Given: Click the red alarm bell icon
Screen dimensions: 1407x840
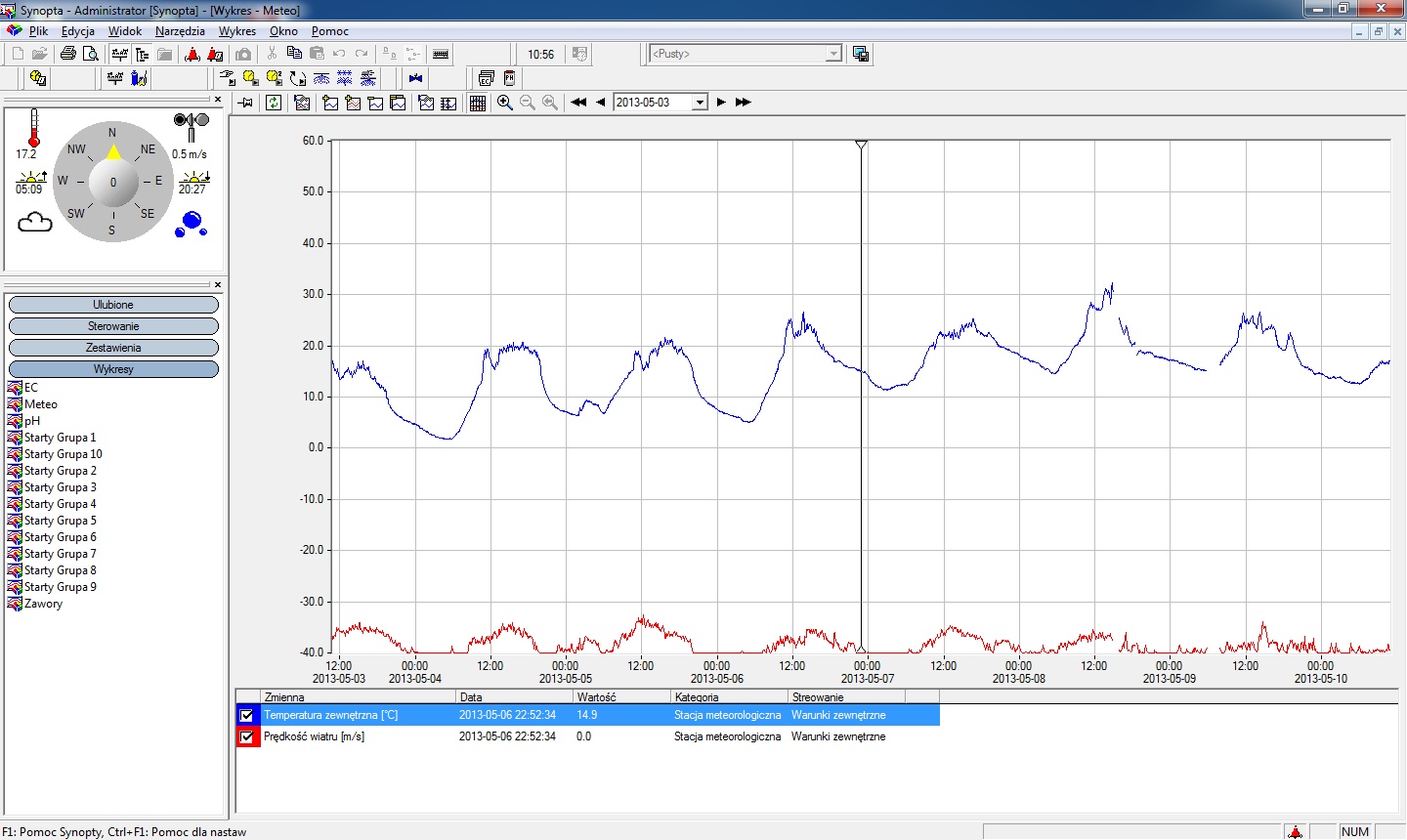Looking at the screenshot, I should click(192, 54).
